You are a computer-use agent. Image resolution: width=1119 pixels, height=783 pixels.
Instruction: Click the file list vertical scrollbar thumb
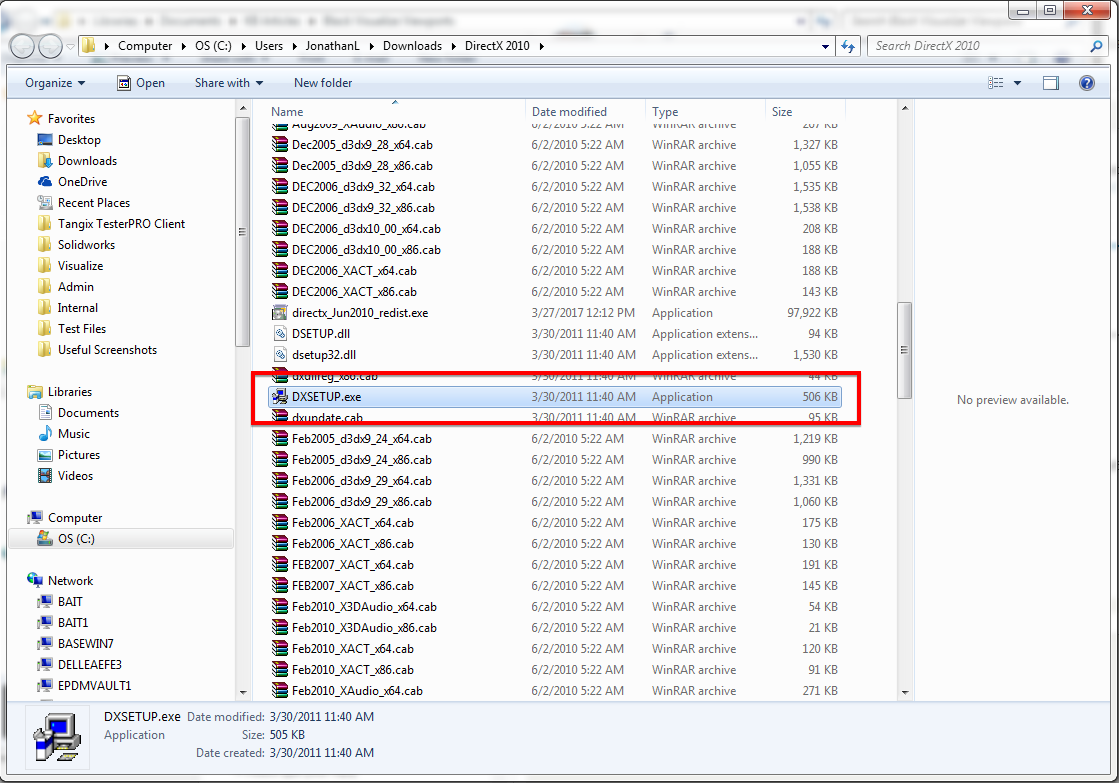pyautogui.click(x=905, y=350)
